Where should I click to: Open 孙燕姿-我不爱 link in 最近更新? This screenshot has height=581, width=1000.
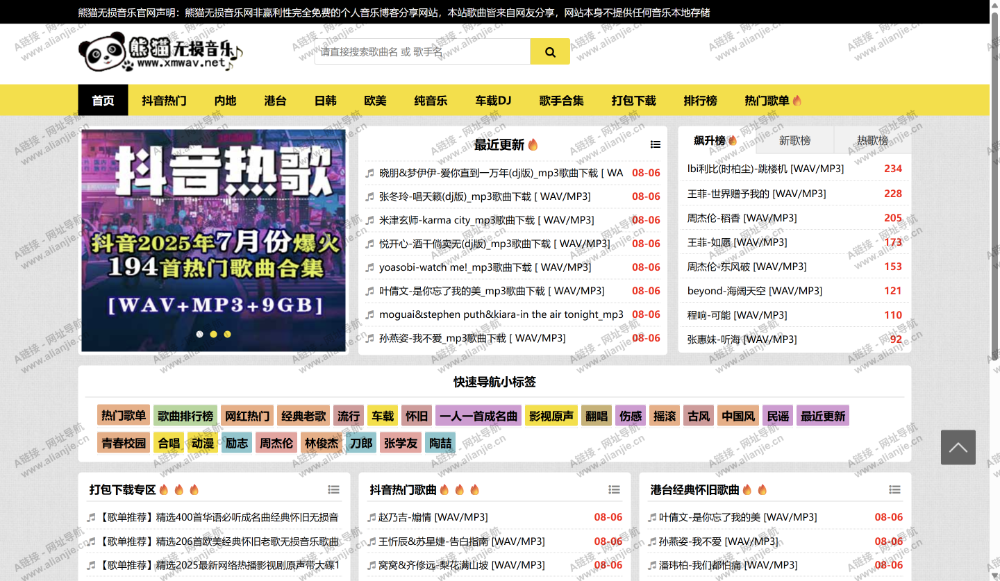coord(473,338)
